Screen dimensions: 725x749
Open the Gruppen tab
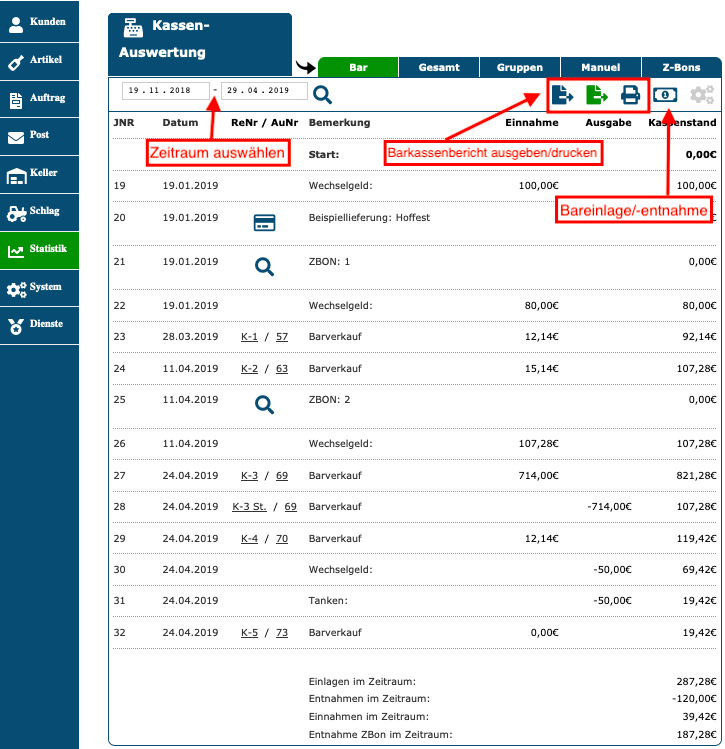point(520,68)
